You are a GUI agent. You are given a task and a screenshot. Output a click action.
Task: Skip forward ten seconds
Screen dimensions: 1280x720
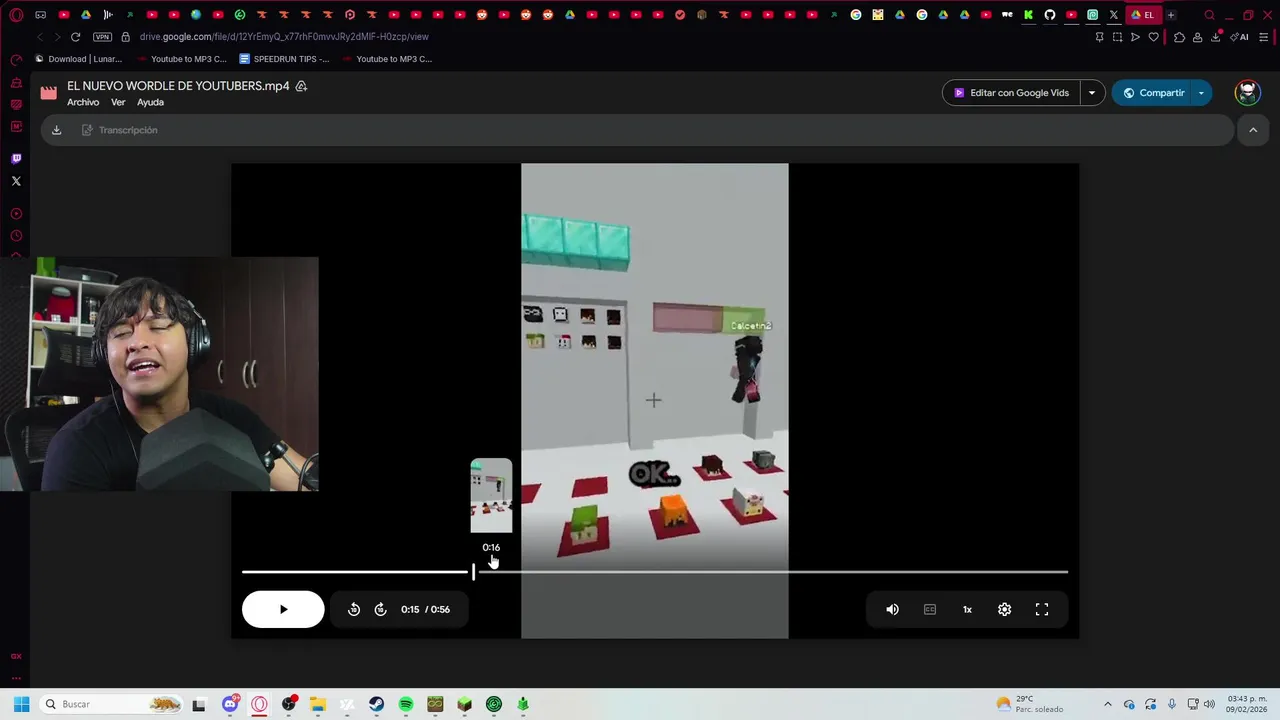click(380, 609)
